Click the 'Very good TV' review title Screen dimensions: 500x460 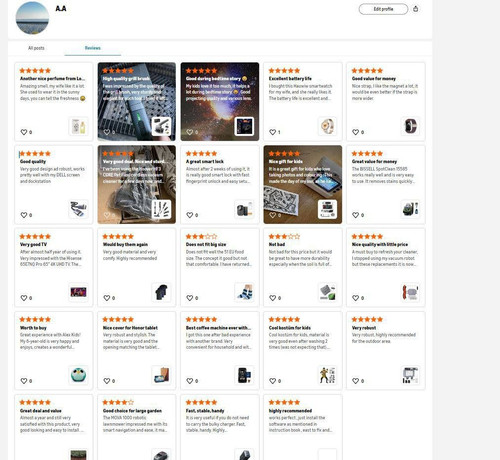coord(33,244)
